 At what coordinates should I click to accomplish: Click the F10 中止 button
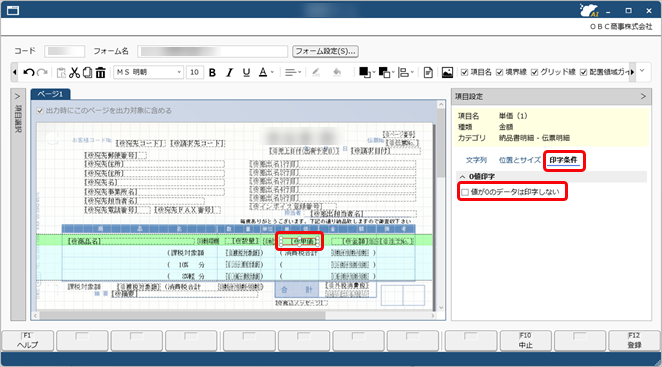526,340
